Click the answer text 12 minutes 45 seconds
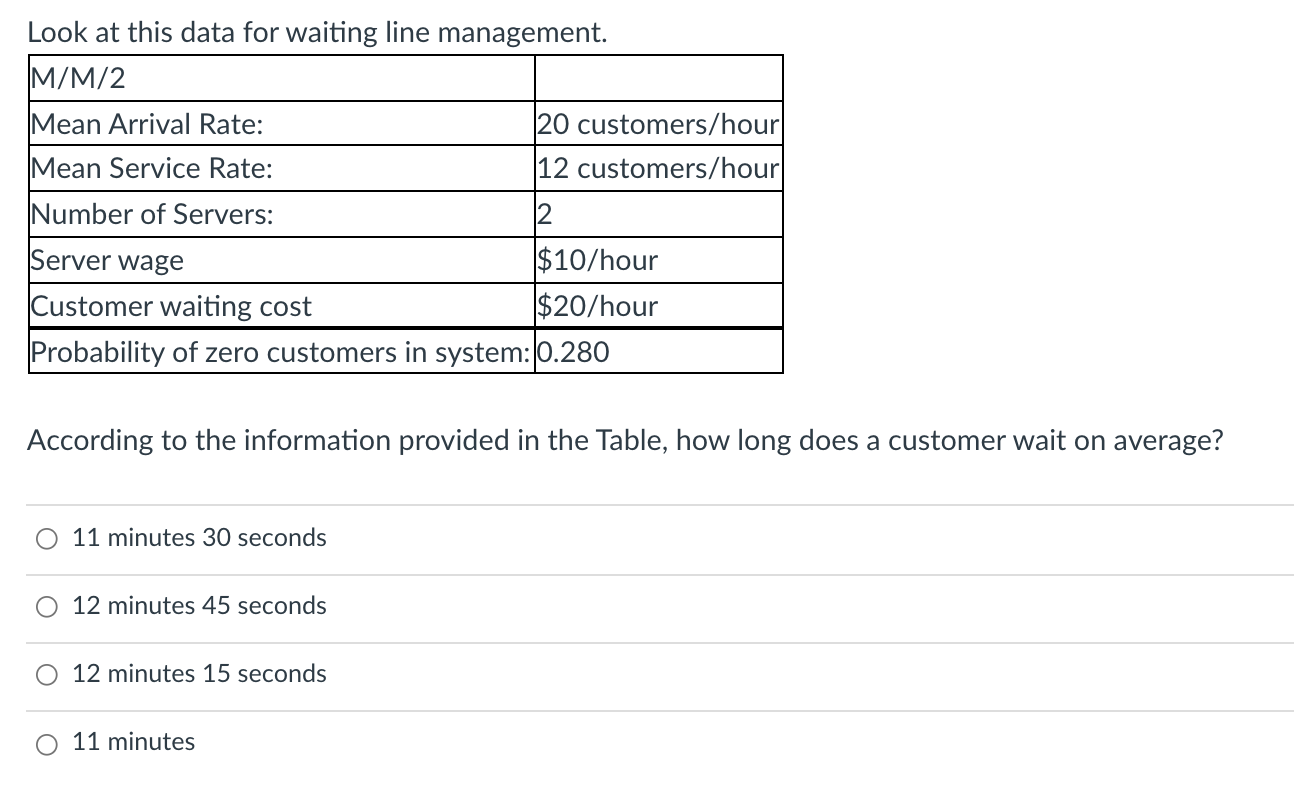This screenshot has width=1306, height=790. pos(198,605)
